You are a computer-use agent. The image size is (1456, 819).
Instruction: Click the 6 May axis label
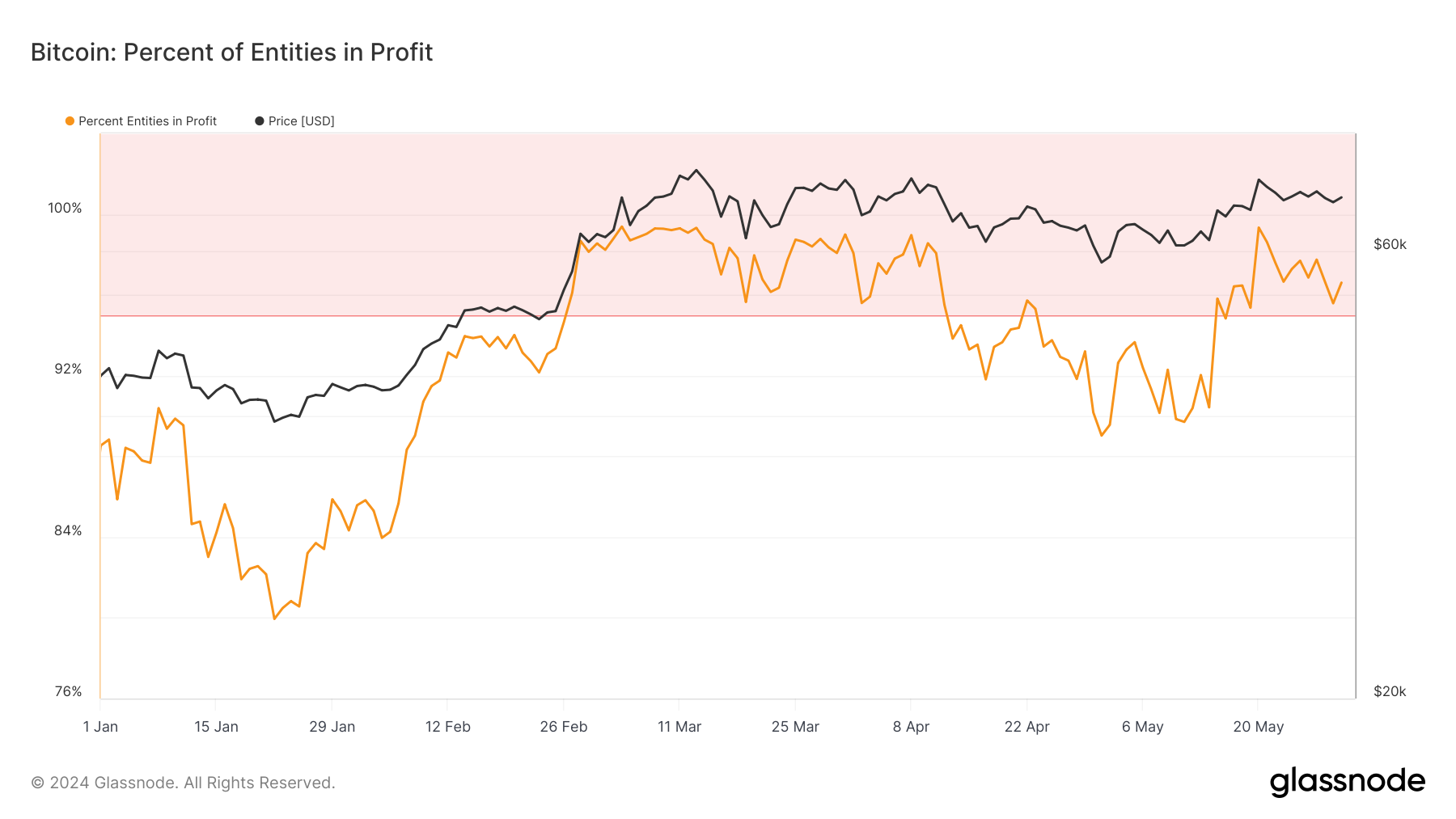(1143, 727)
